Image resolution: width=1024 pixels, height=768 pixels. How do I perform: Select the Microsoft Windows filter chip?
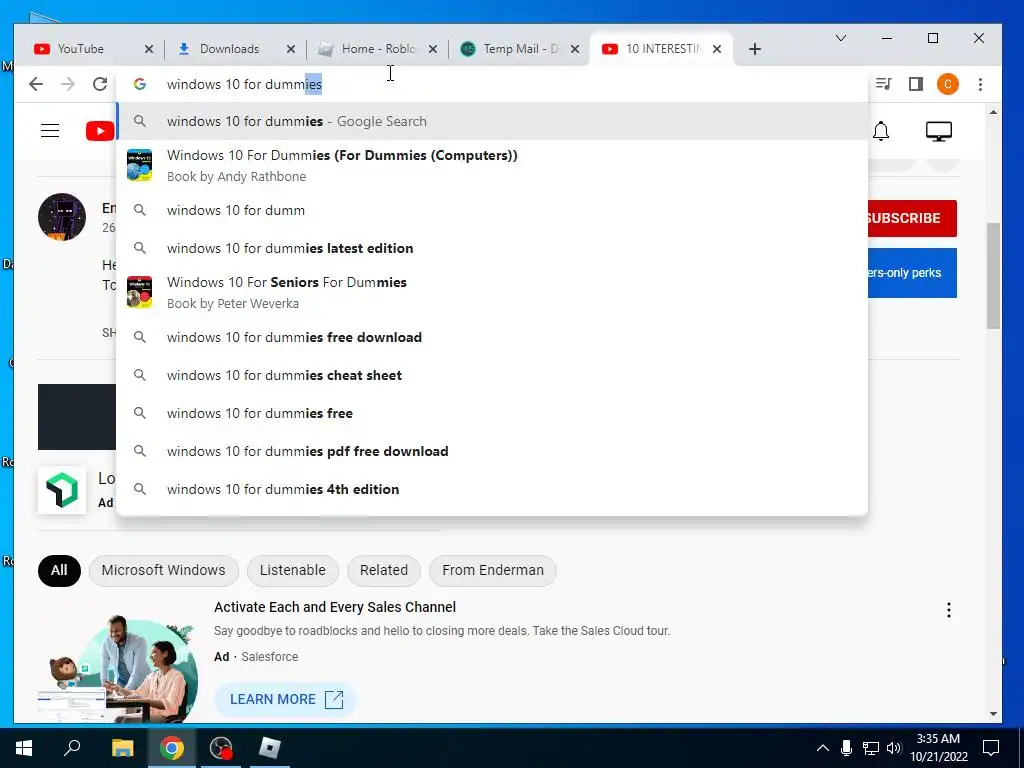tap(163, 570)
